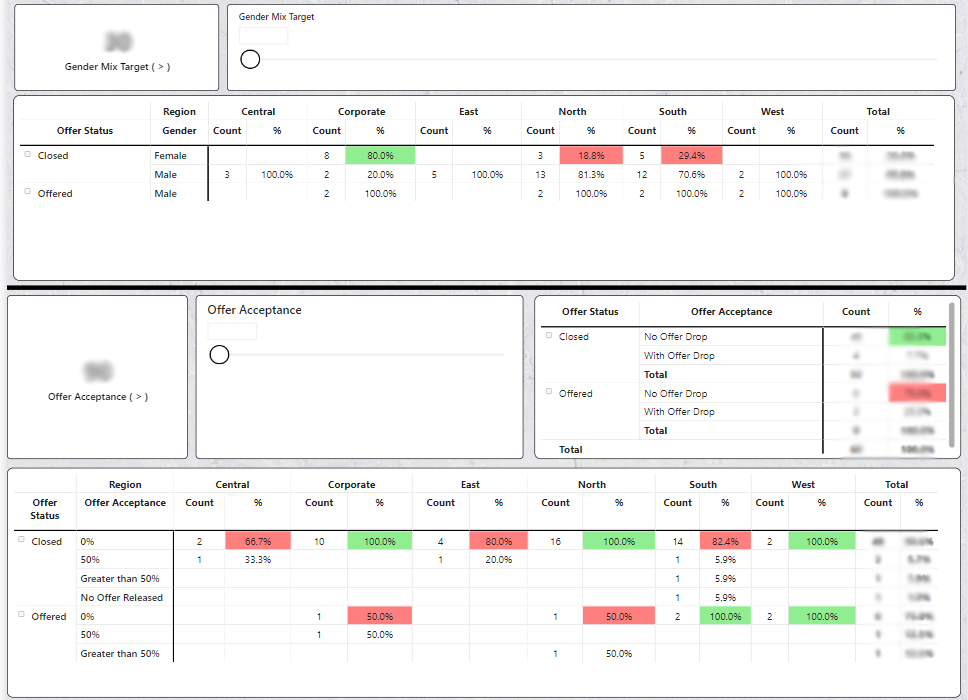
Task: Click the Offer Status header in the gender table
Action: point(85,131)
